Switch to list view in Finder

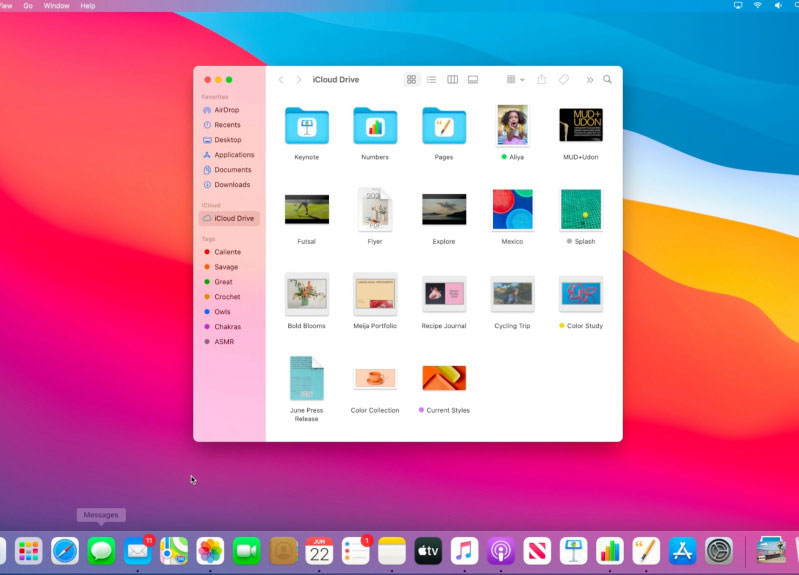[x=431, y=80]
